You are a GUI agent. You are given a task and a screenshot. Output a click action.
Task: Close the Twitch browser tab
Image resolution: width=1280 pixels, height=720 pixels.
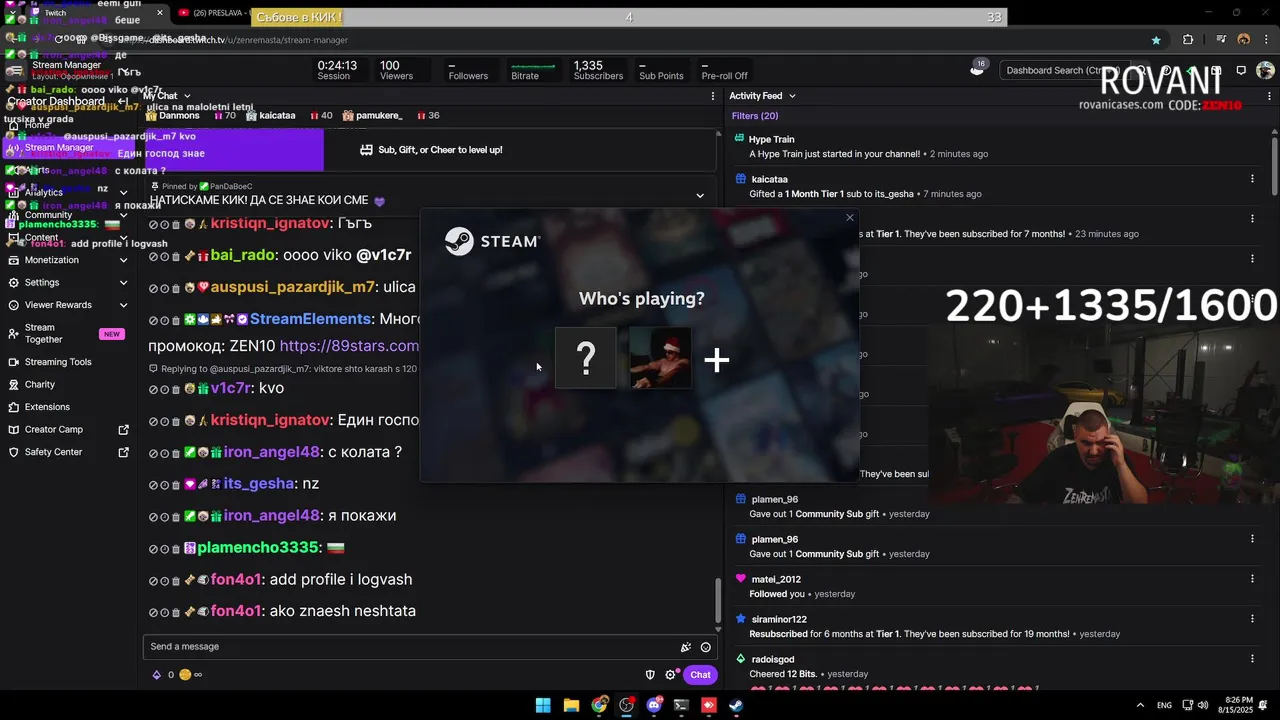160,13
